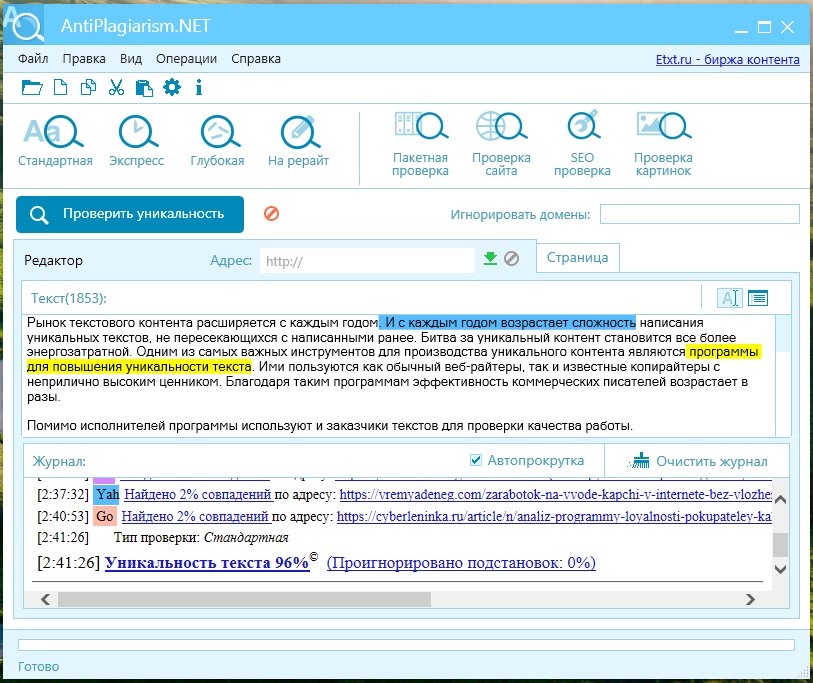Open the Вид menu
The width and height of the screenshot is (813, 683).
[131, 59]
